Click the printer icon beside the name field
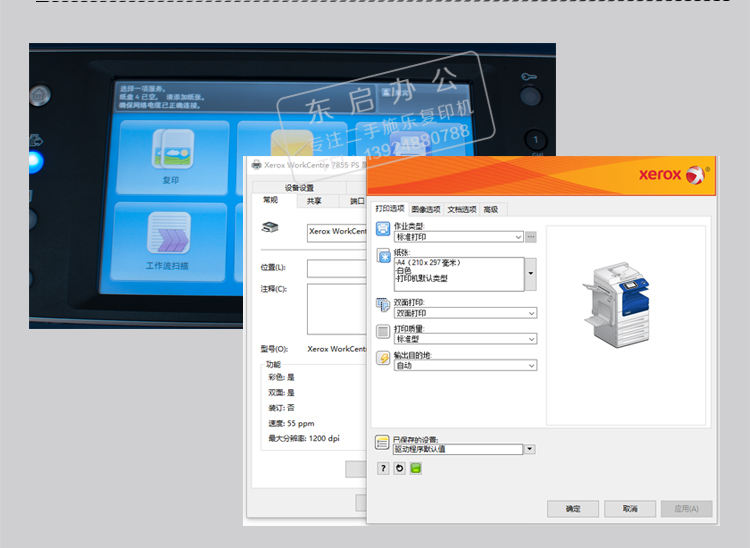The width and height of the screenshot is (750, 548). point(270,228)
